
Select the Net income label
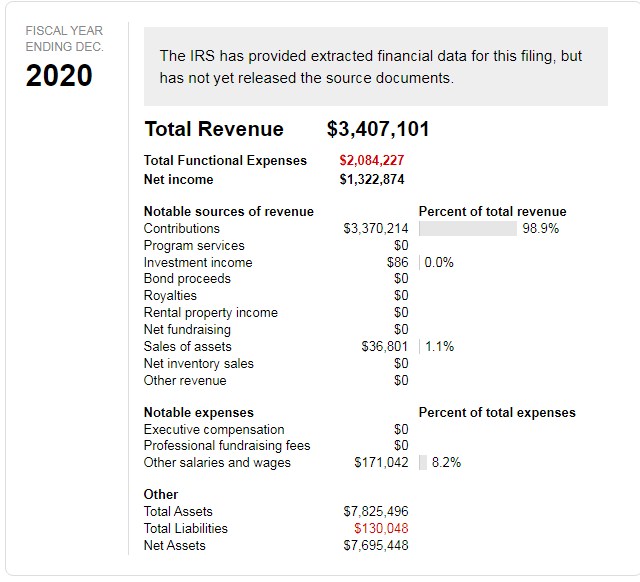coord(178,180)
